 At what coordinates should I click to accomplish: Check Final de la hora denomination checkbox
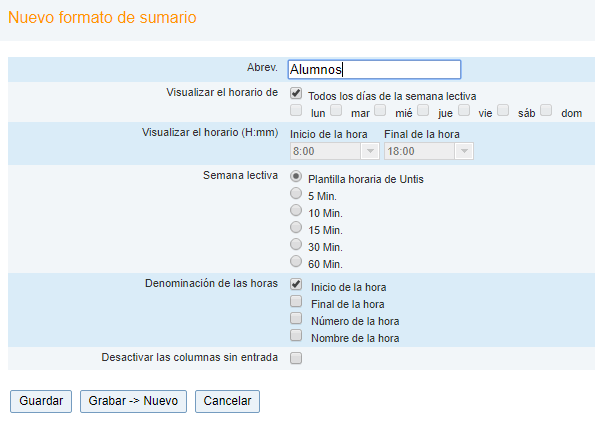[x=296, y=301]
